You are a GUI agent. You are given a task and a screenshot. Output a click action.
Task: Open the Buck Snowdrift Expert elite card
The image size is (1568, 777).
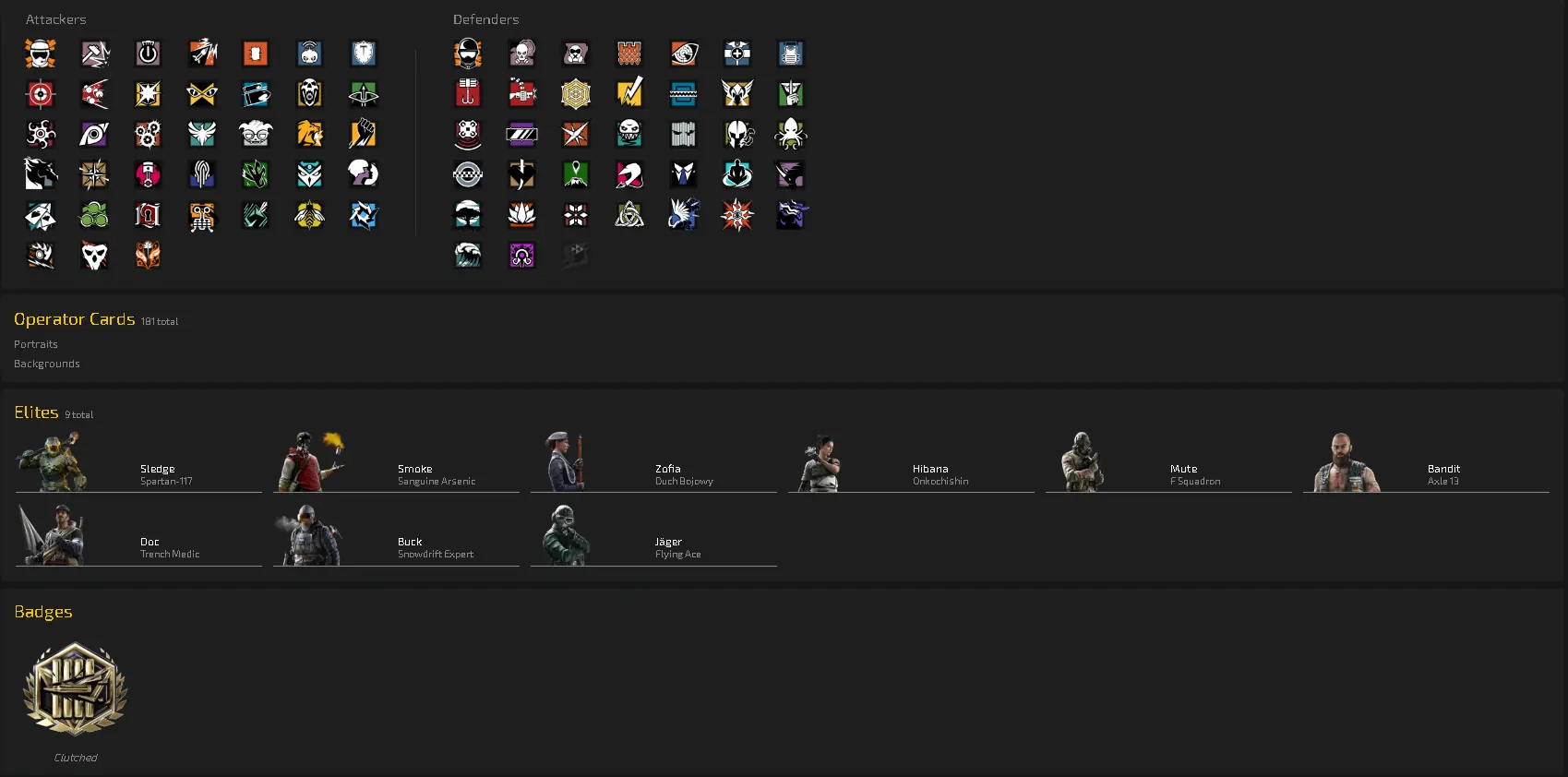(396, 535)
